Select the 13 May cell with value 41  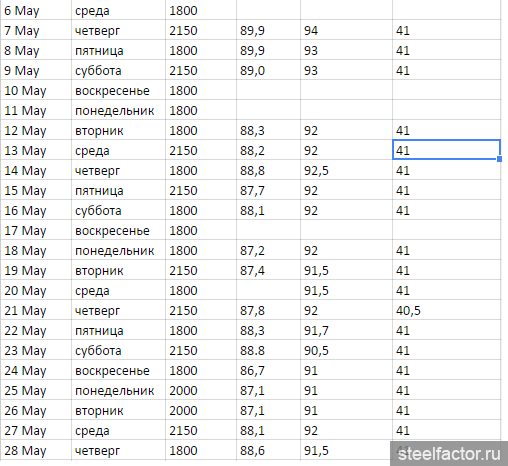coord(446,150)
